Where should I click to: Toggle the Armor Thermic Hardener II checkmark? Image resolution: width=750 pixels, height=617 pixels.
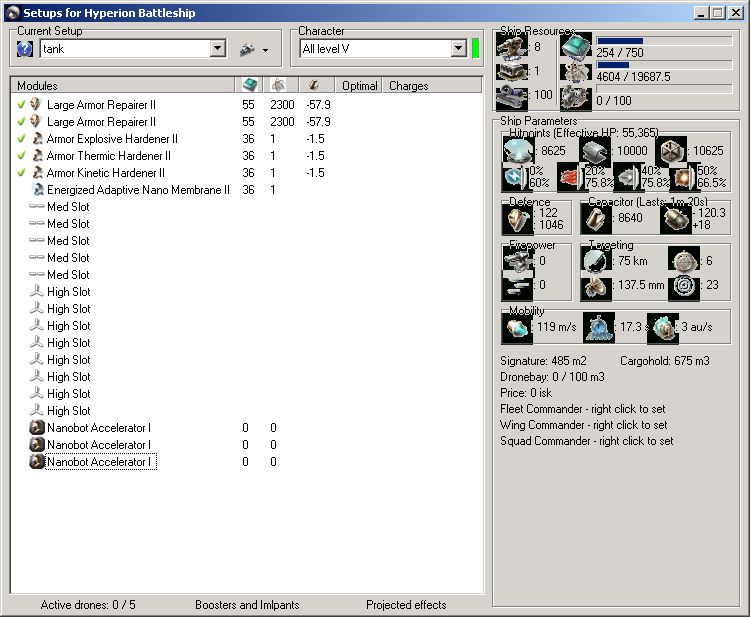(x=21, y=155)
